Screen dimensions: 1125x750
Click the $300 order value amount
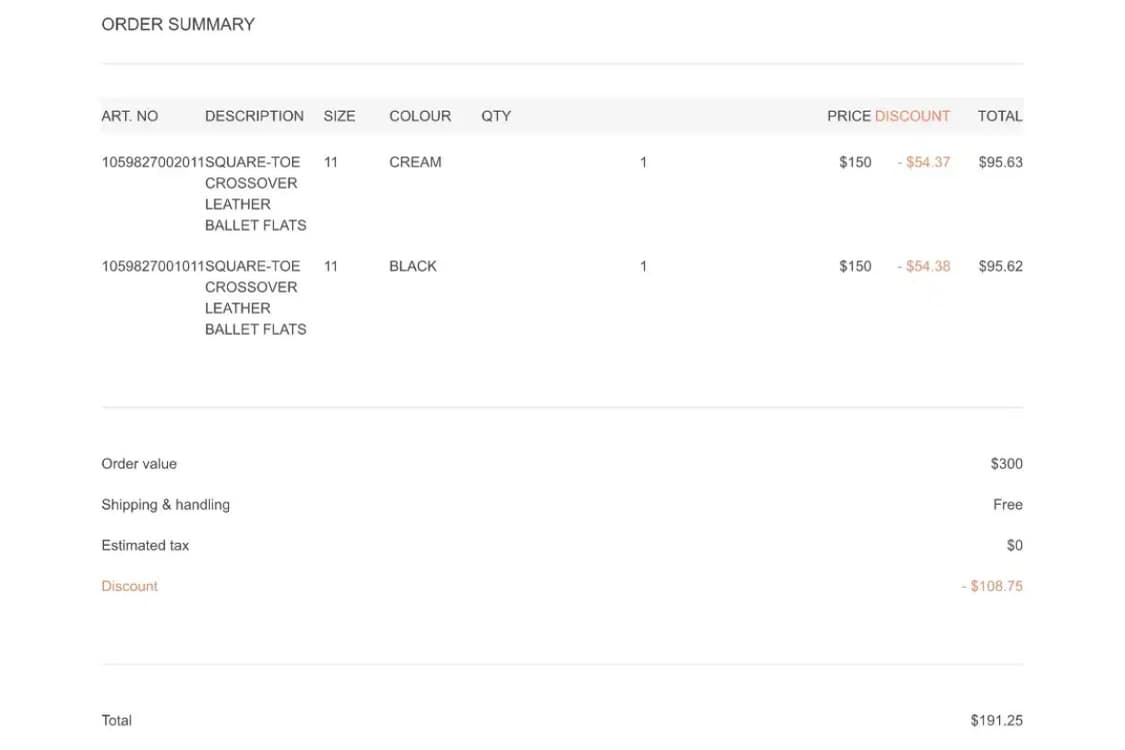1006,464
